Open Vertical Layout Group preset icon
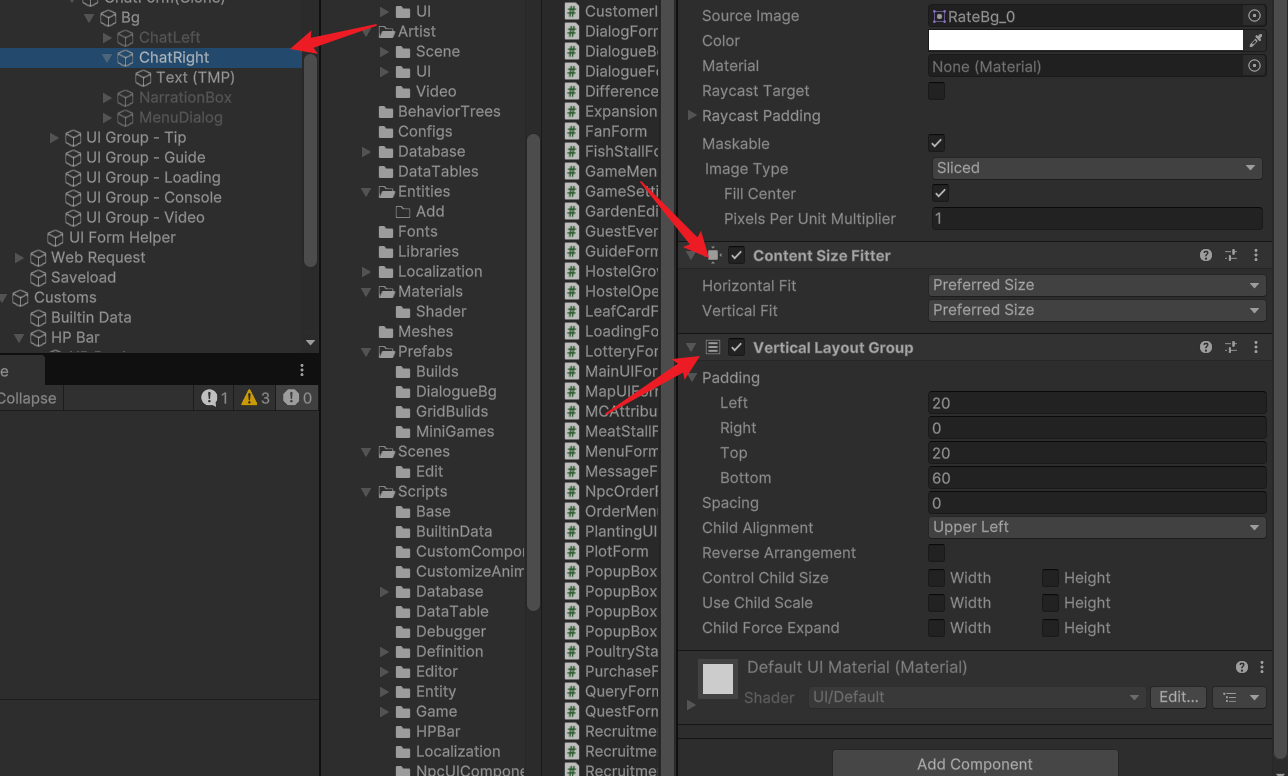 point(1231,348)
